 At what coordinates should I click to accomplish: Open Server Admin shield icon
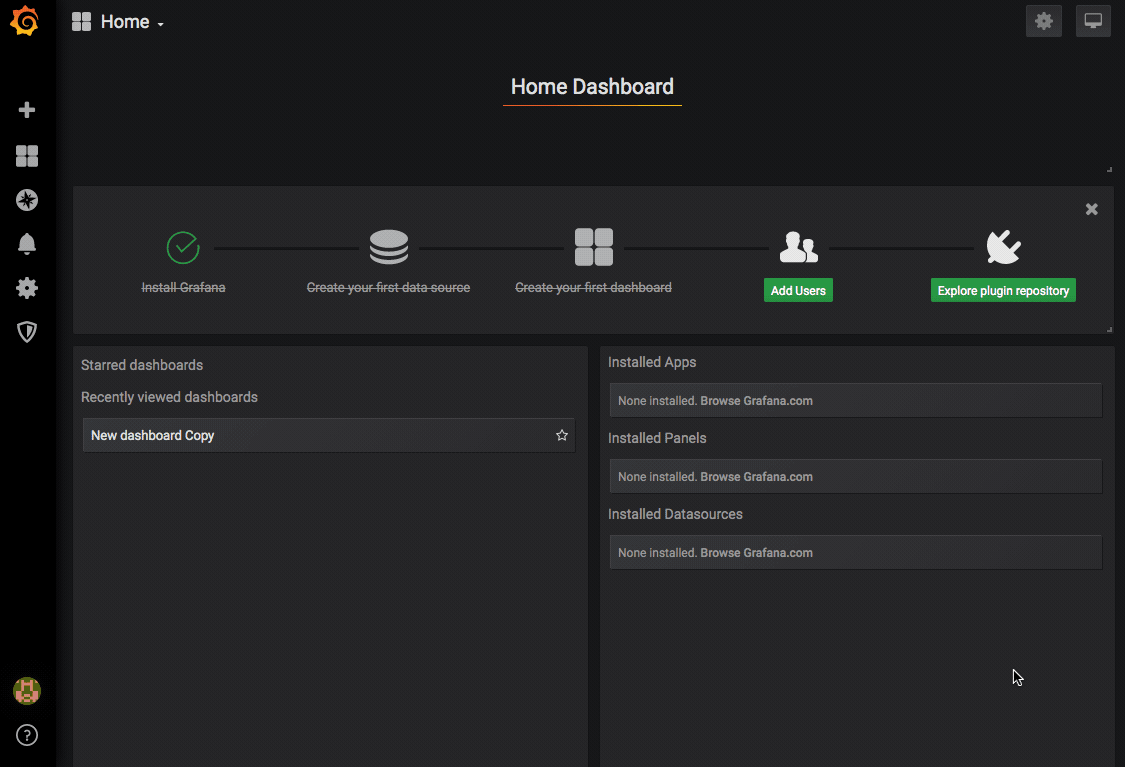27,331
